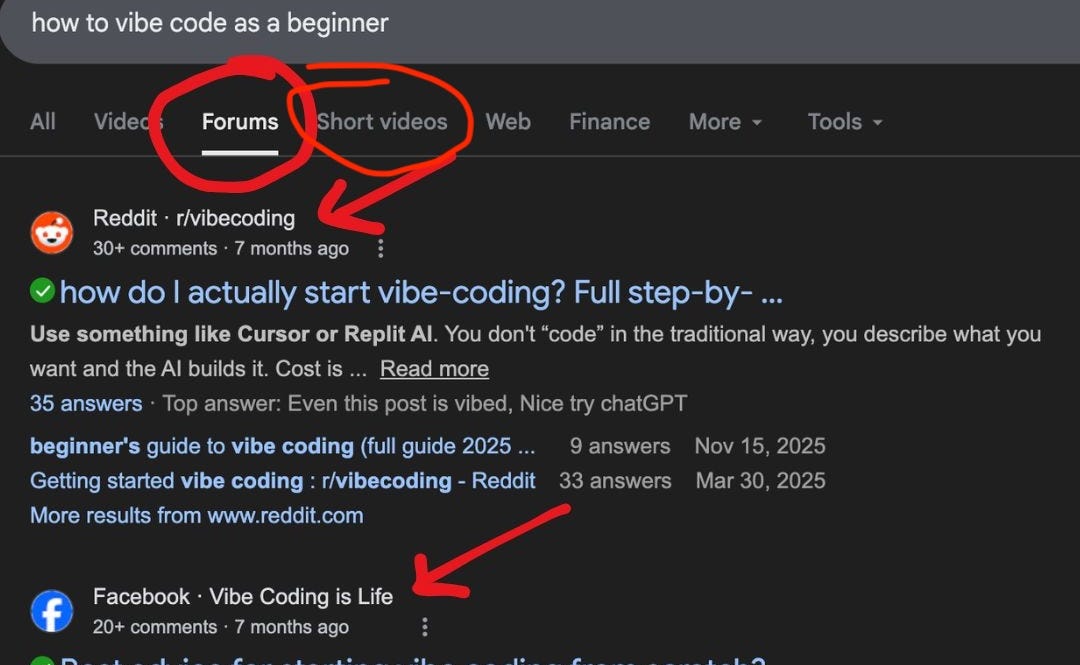Switch to the Web tab
1080x665 pixels.
tap(508, 122)
